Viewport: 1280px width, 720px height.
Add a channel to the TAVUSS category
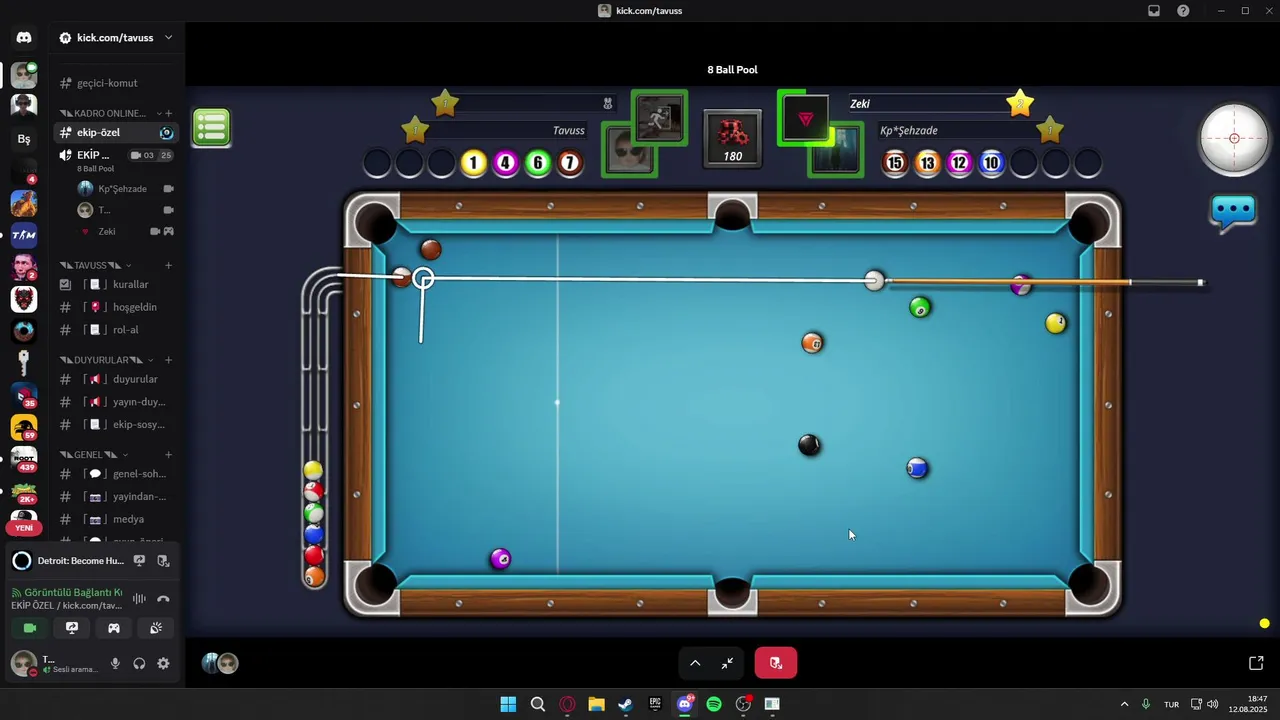[169, 265]
